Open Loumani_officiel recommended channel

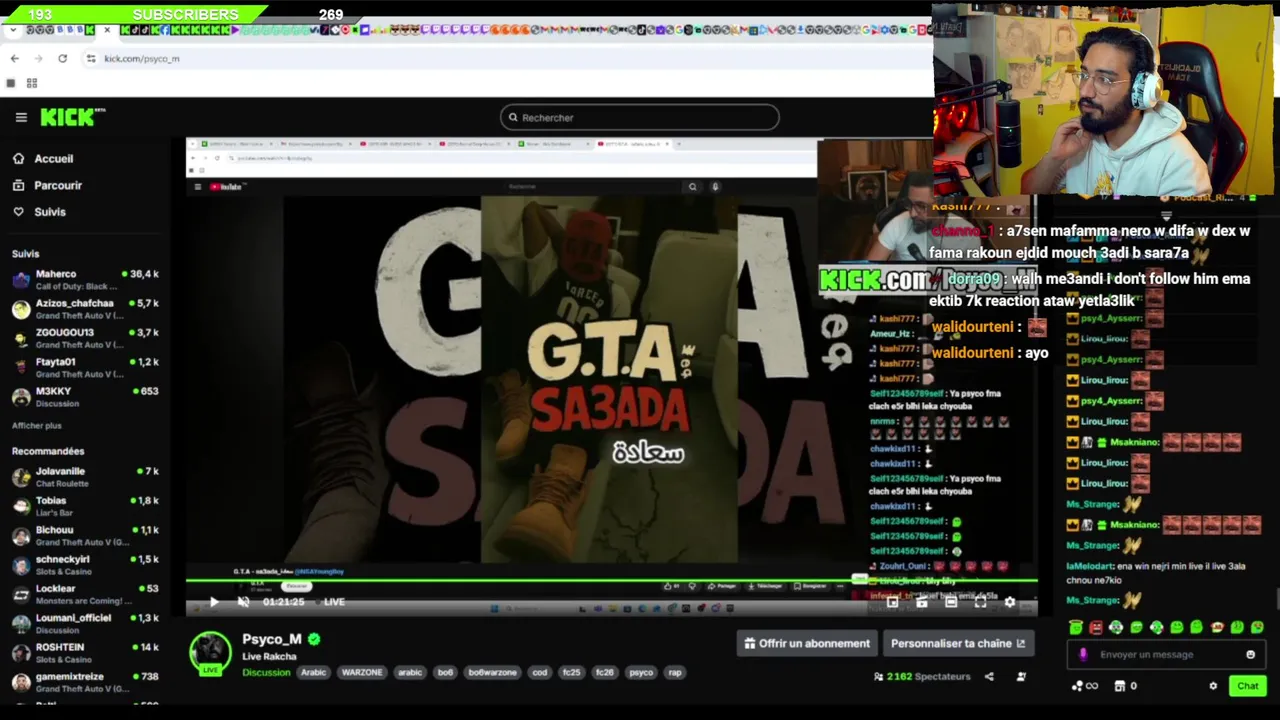85,623
